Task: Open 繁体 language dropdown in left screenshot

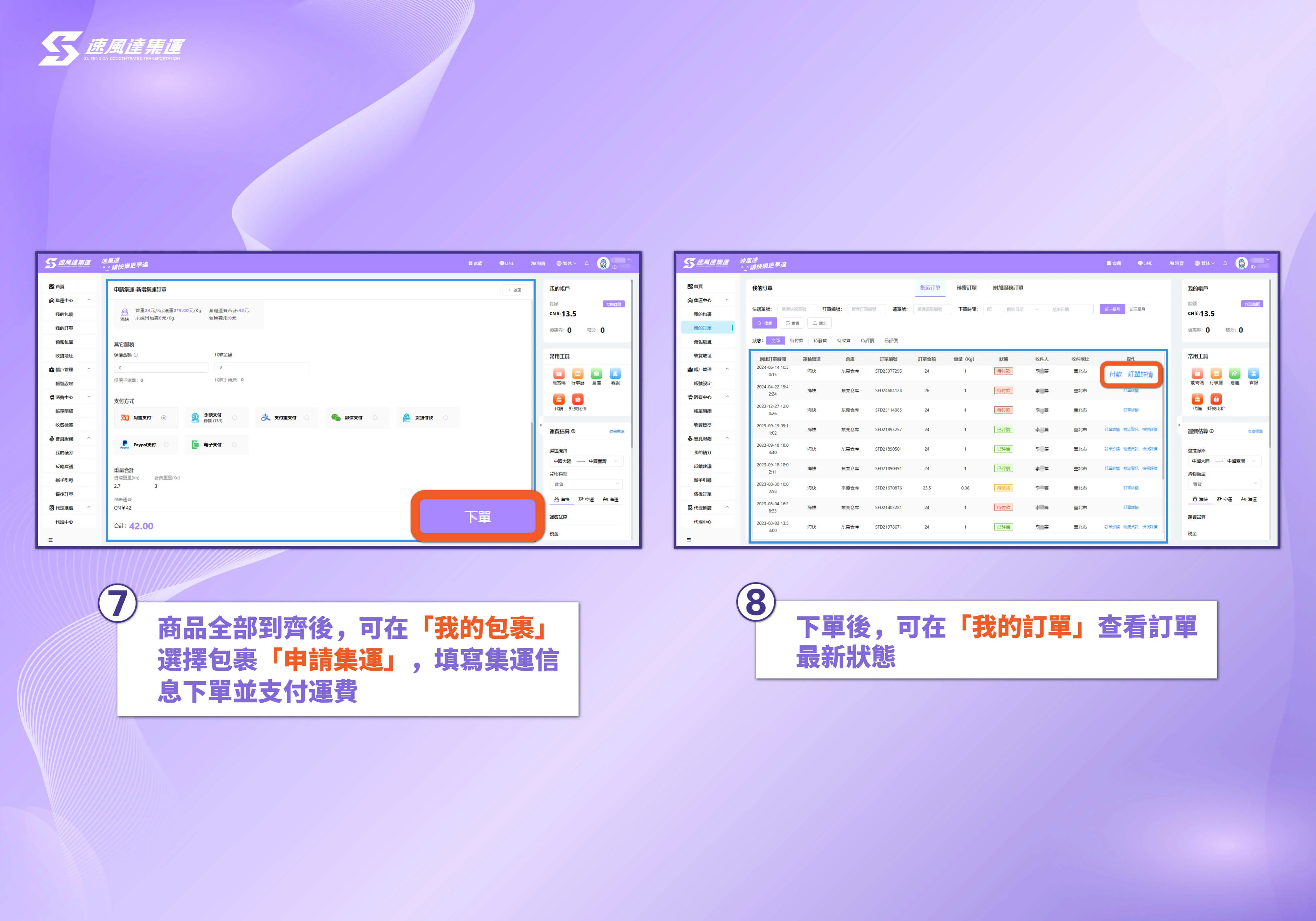Action: (x=566, y=263)
